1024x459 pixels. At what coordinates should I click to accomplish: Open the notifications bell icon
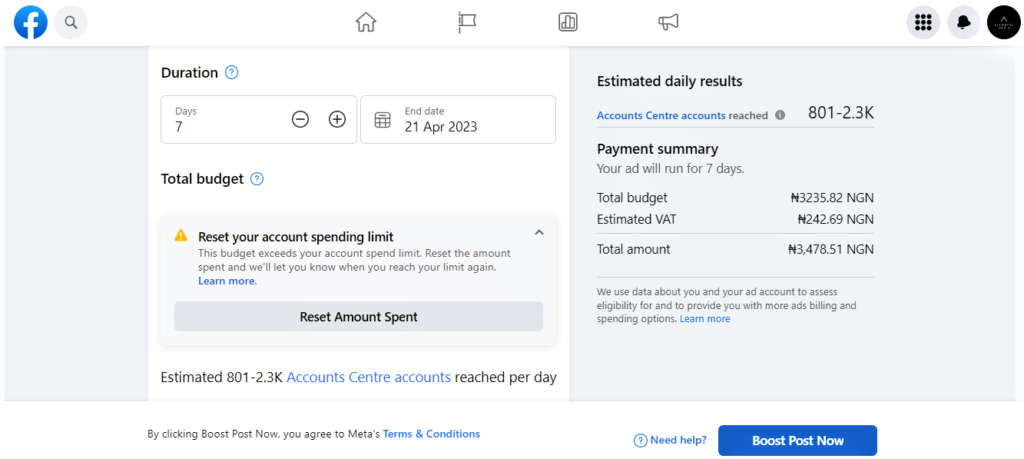(x=964, y=23)
